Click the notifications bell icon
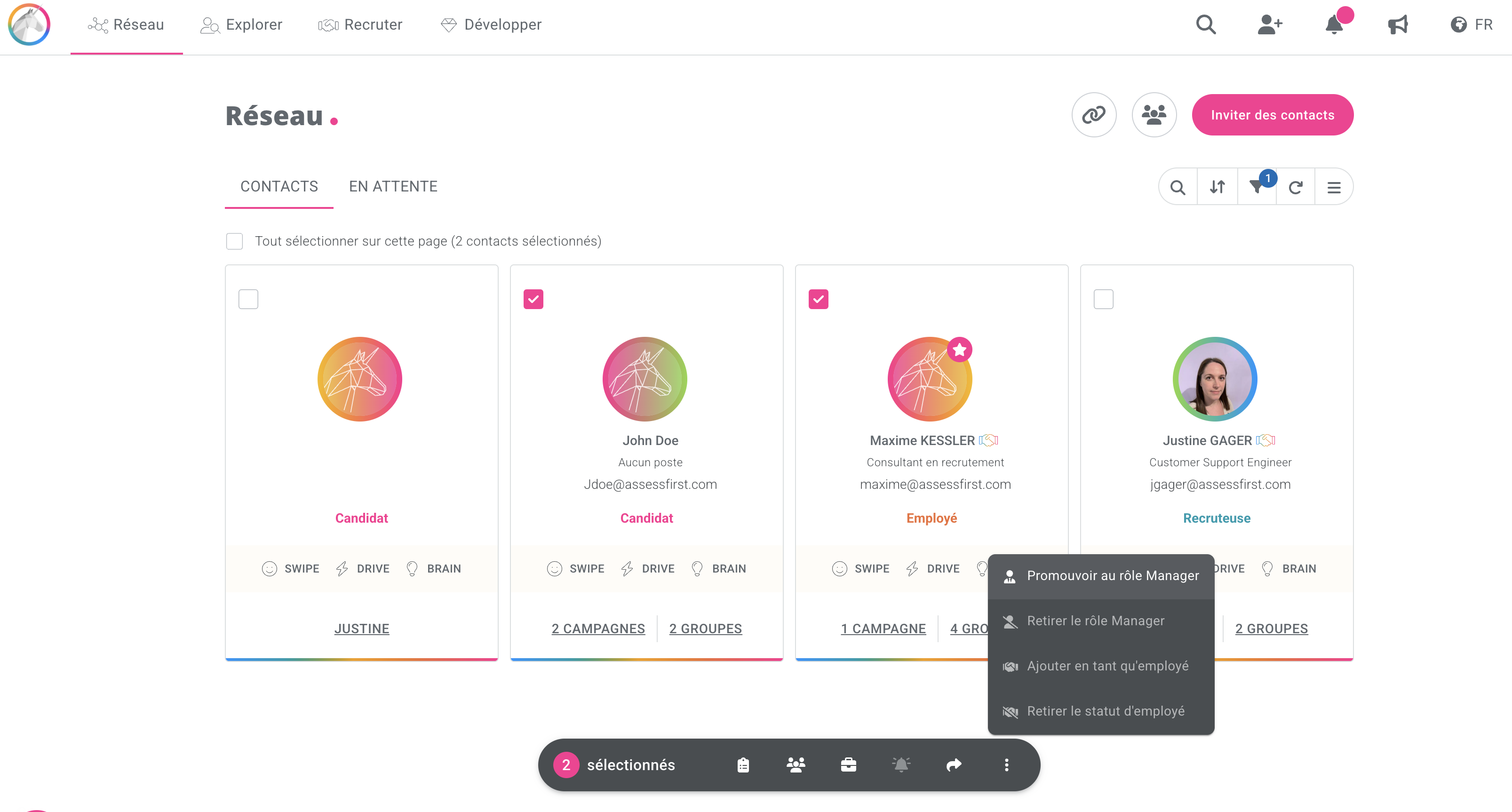1512x812 pixels. tap(1334, 24)
